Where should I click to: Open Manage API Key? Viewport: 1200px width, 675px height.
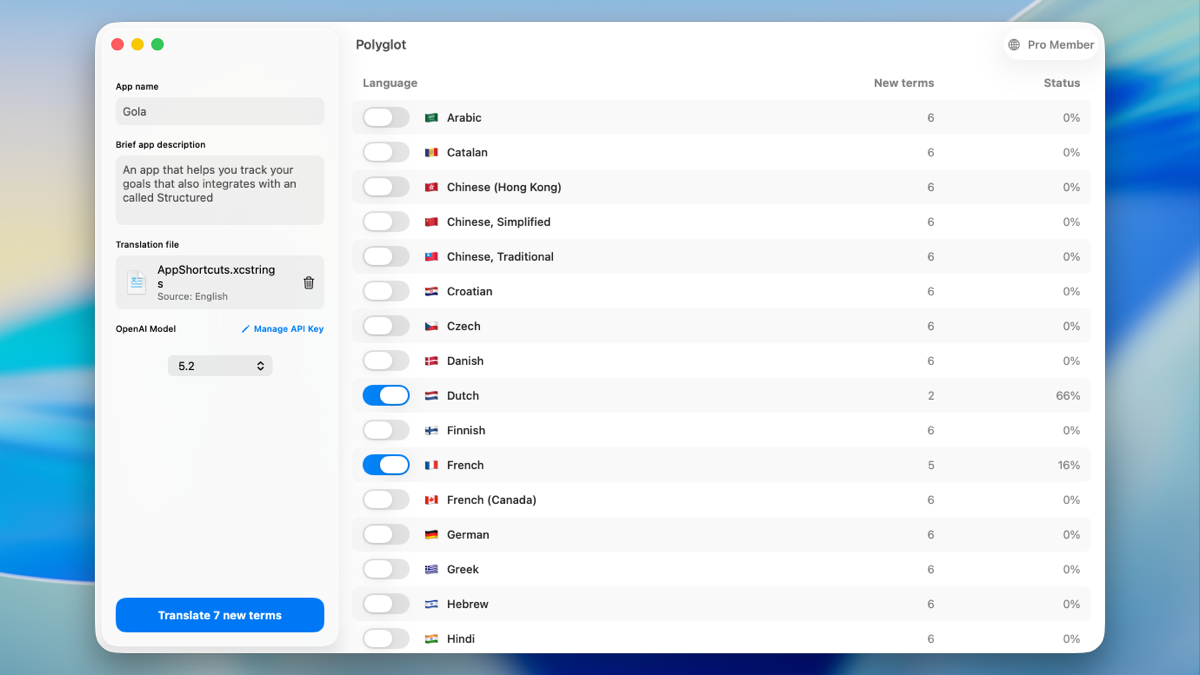288,328
